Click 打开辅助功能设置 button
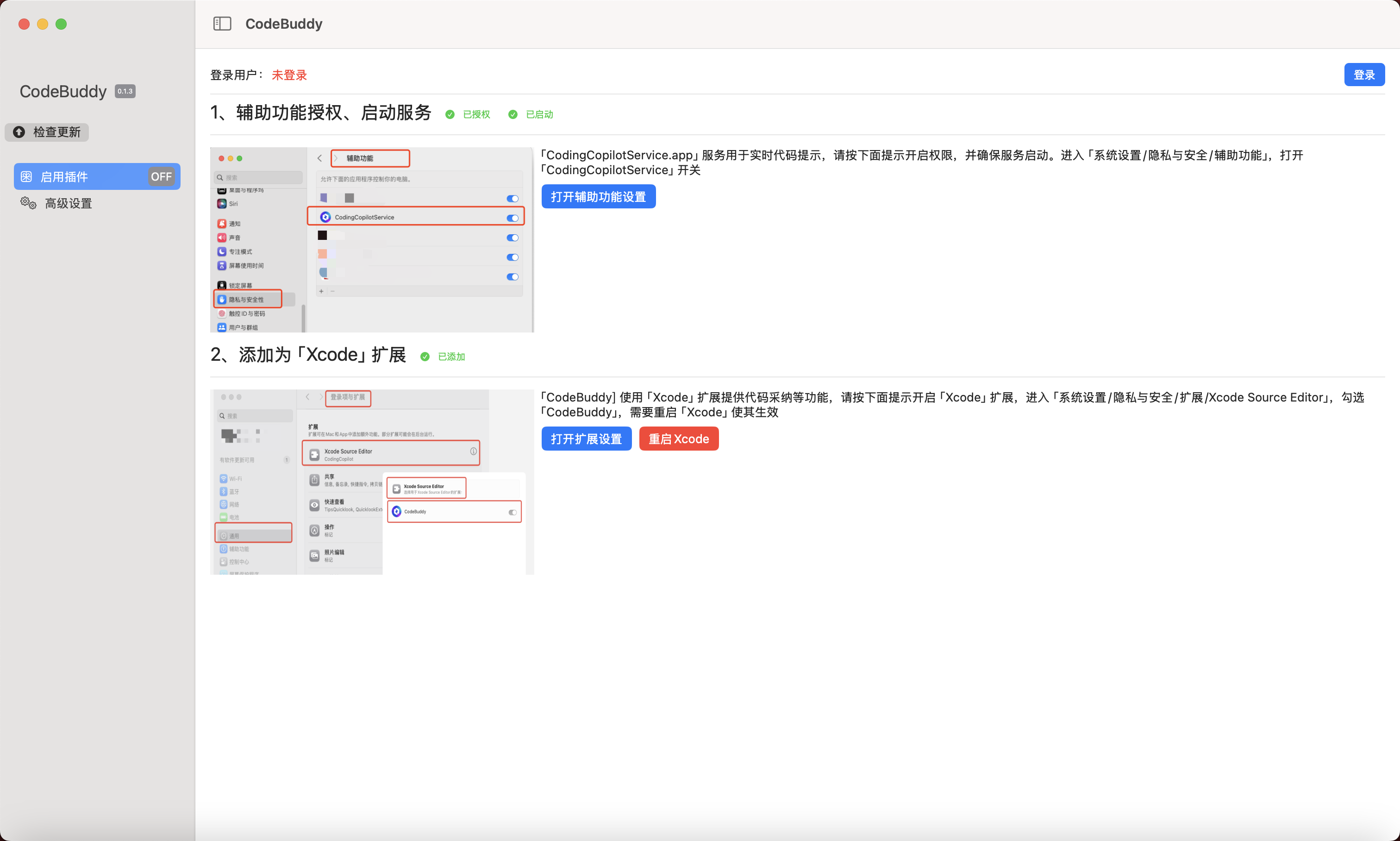This screenshot has height=841, width=1400. coord(598,197)
